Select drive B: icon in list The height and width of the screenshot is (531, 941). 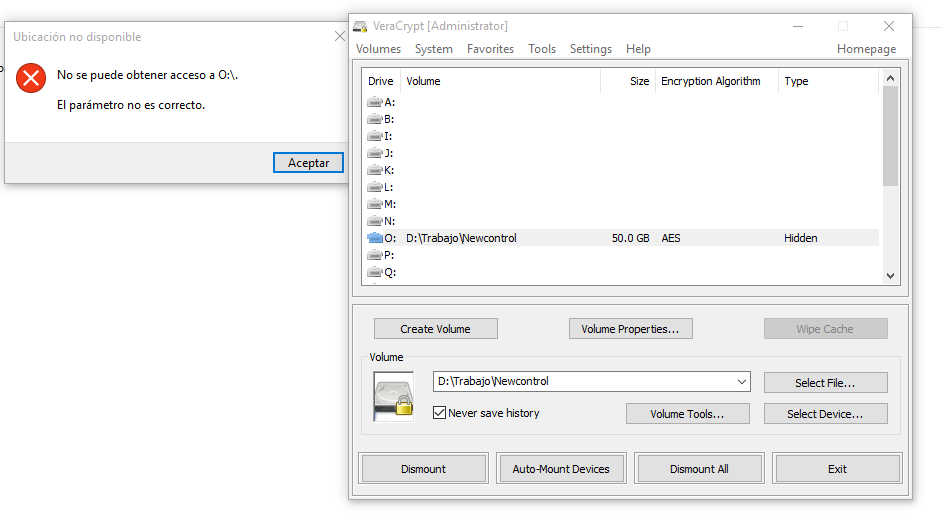pyautogui.click(x=375, y=119)
